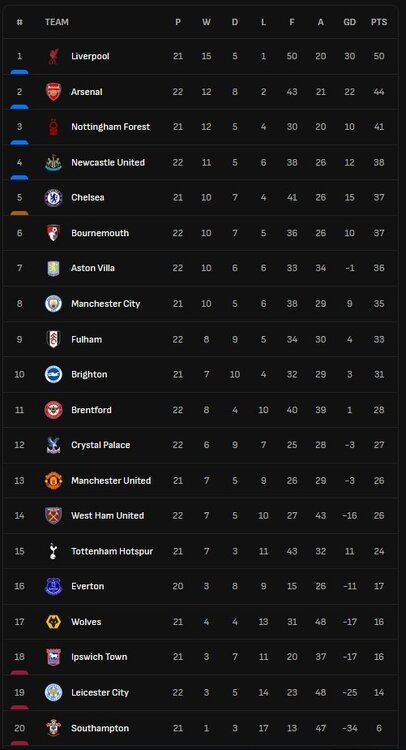Click the Manchester United crest
406x750 pixels.
(53, 481)
